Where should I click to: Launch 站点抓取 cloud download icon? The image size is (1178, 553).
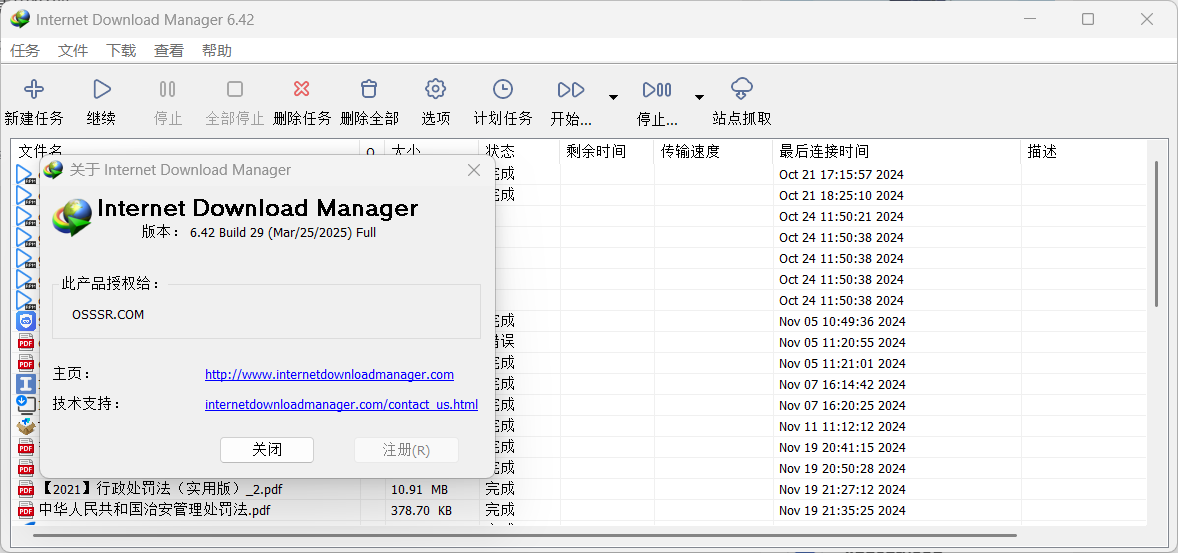click(742, 89)
